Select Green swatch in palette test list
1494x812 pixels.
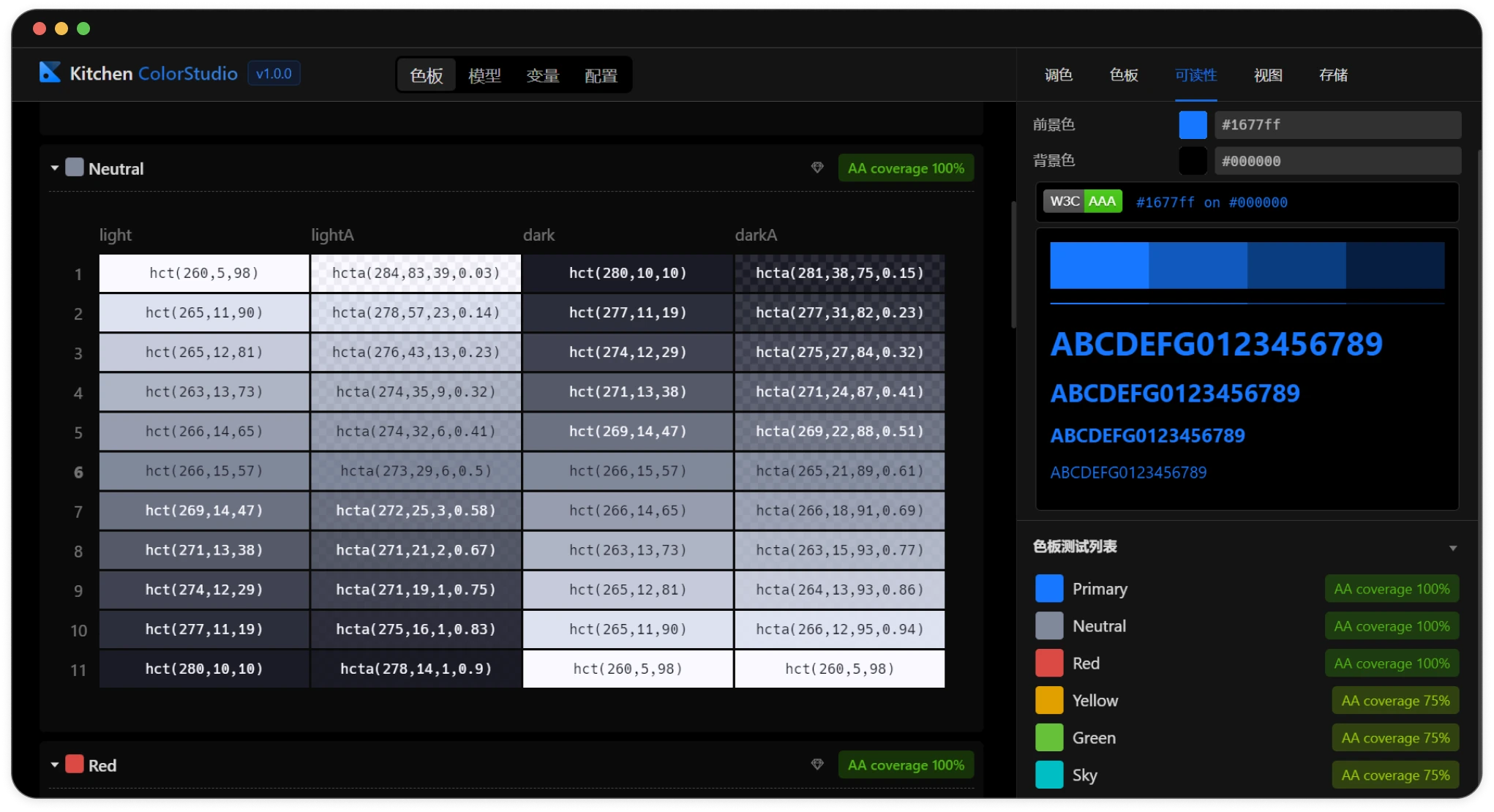point(1049,737)
